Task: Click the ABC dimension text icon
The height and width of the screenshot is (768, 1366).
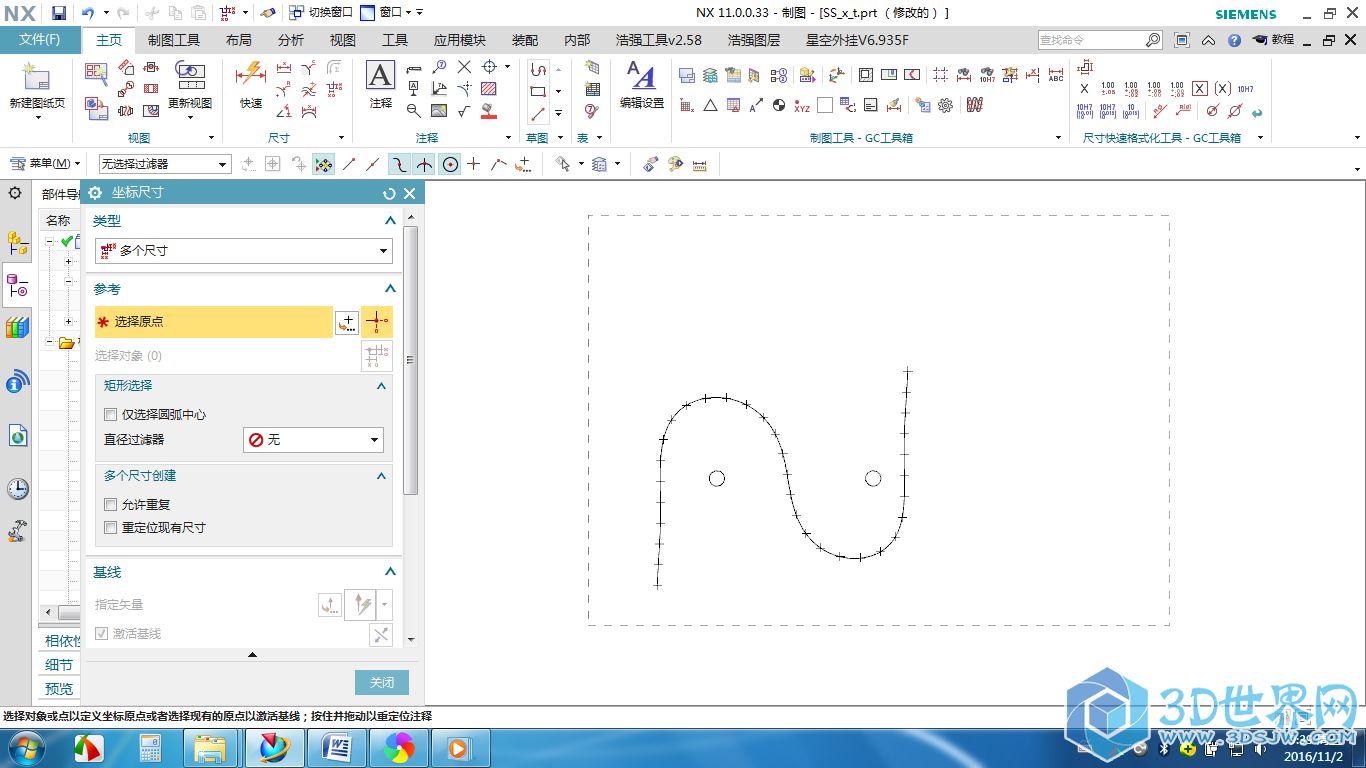Action: click(x=1056, y=76)
